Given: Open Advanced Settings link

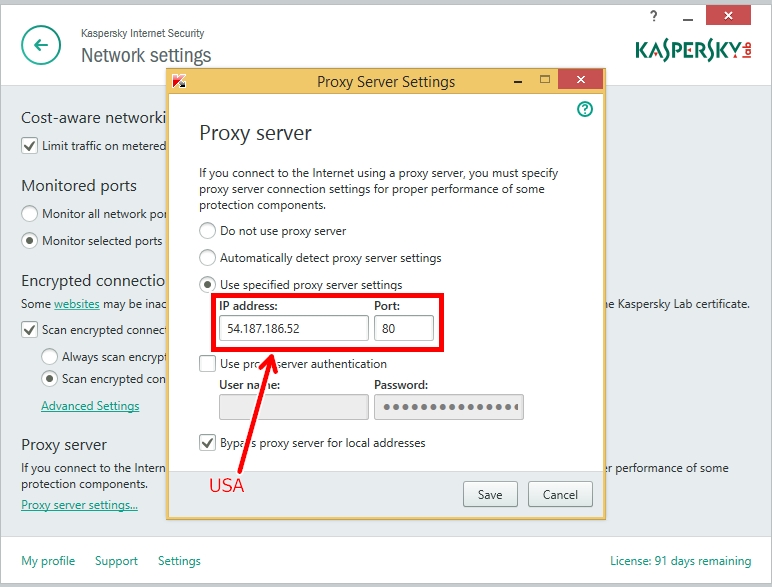Looking at the screenshot, I should tap(90, 406).
